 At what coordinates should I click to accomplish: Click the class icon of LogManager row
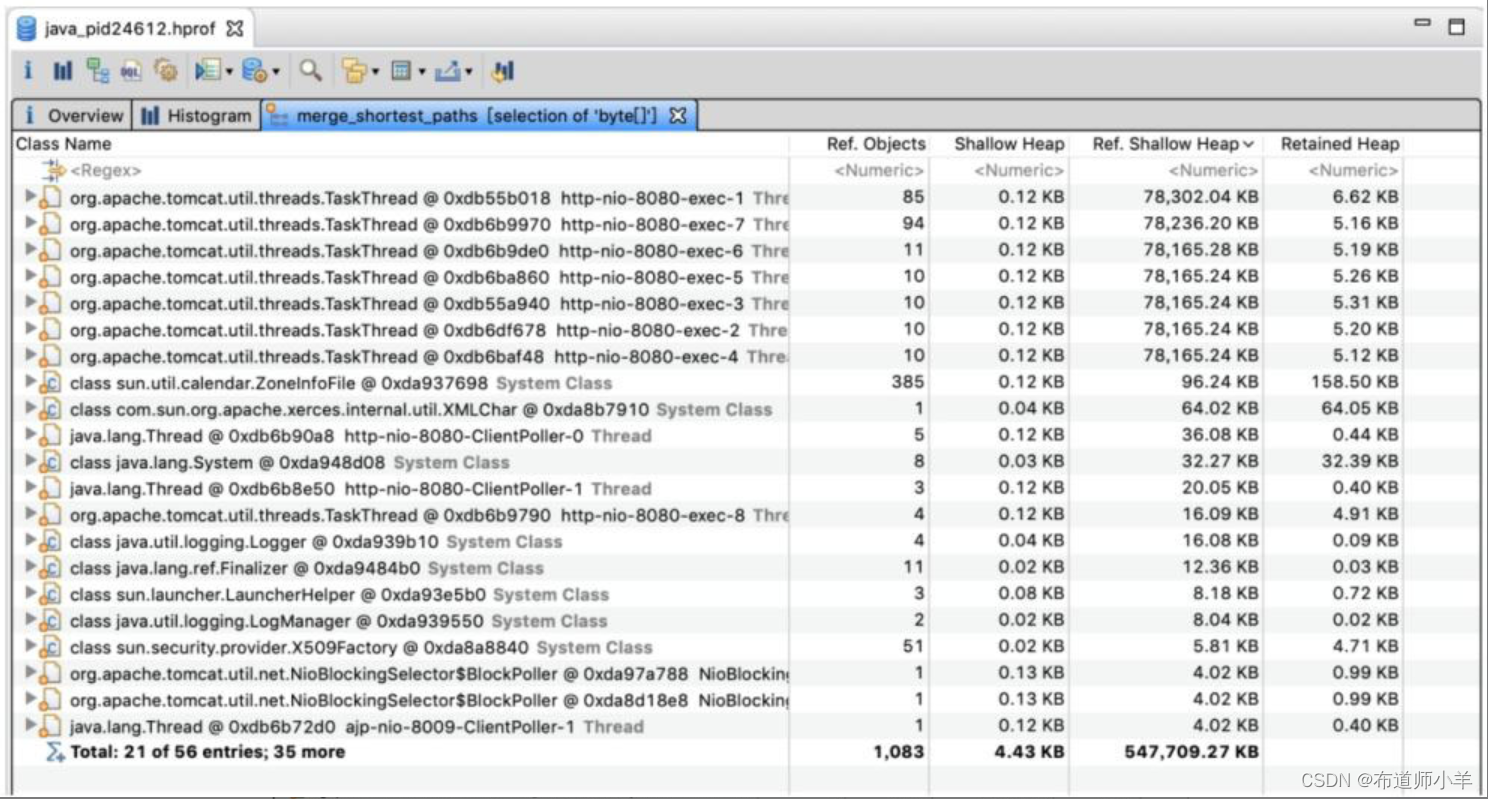click(50, 620)
